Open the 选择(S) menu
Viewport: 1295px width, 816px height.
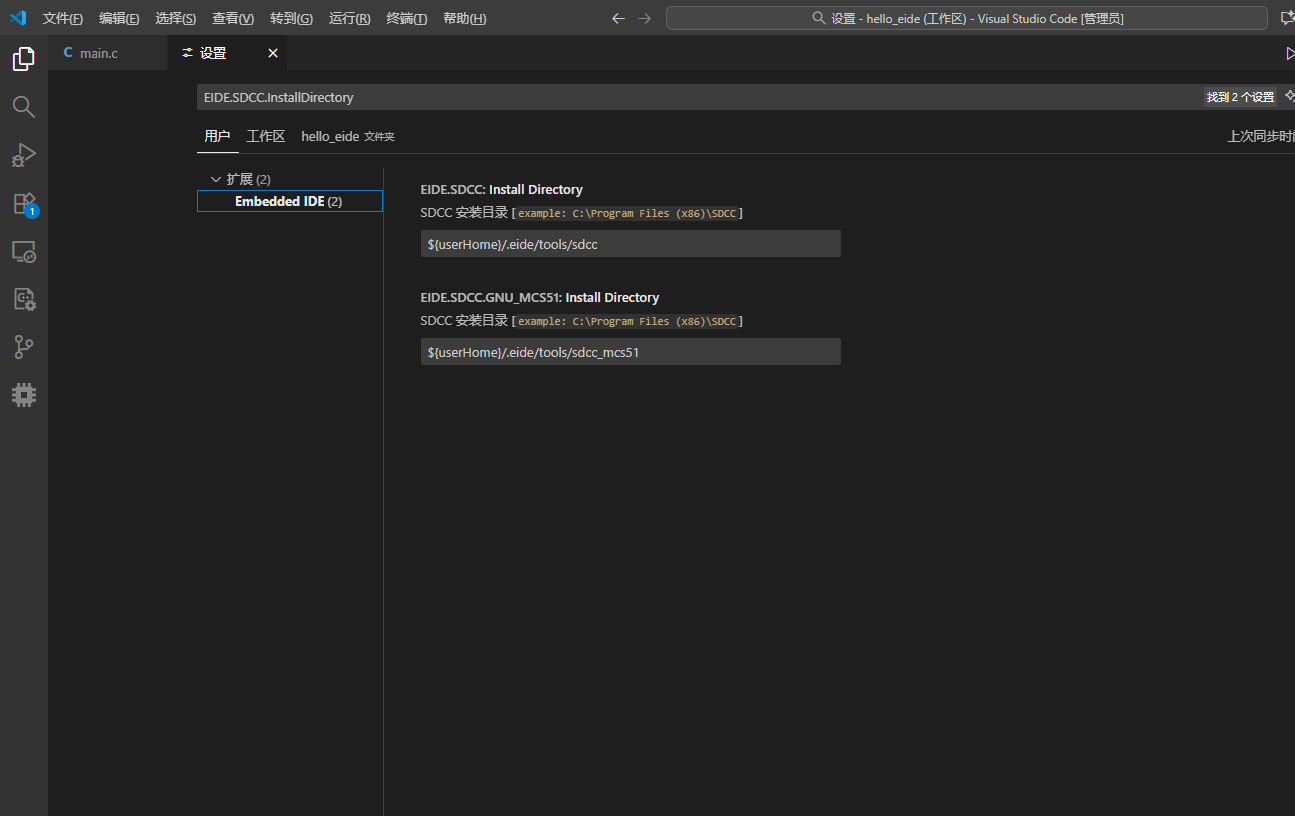[x=176, y=19]
